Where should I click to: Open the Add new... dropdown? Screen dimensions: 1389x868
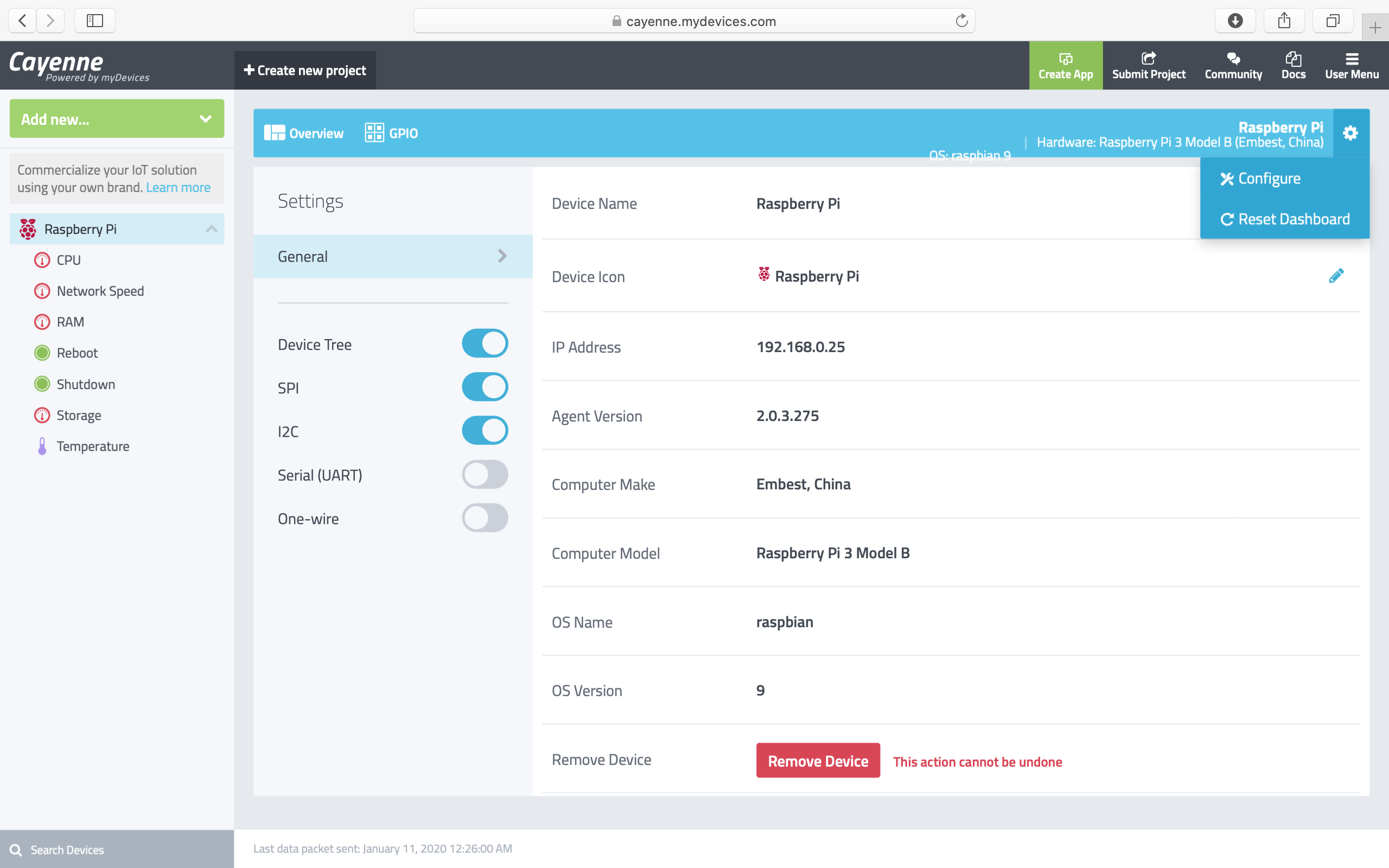[x=117, y=119]
